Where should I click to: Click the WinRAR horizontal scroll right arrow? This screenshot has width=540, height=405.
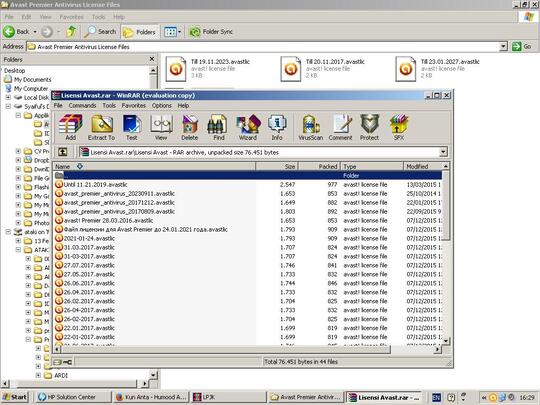(437, 349)
